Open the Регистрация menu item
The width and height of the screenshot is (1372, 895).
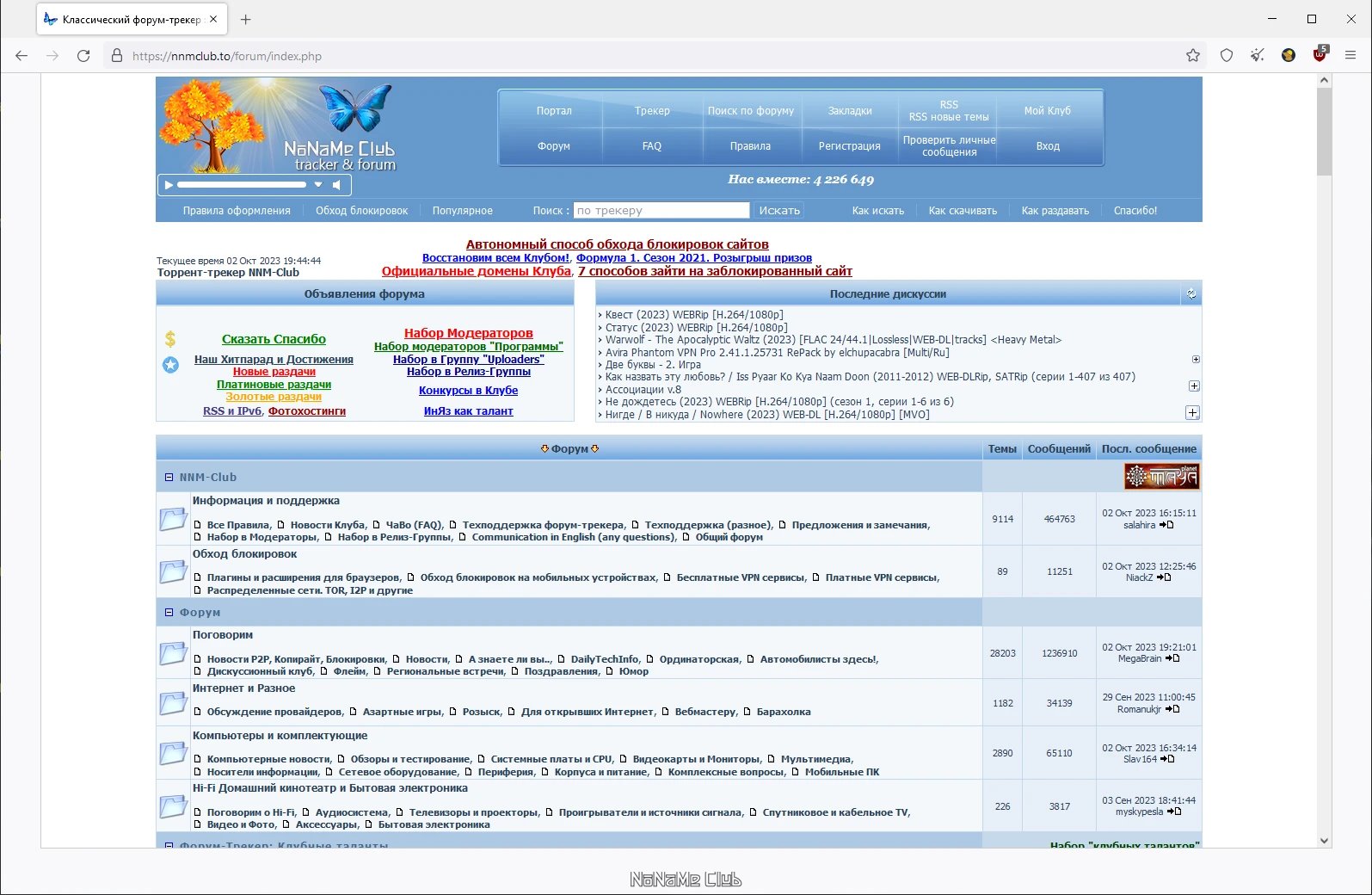(x=850, y=146)
